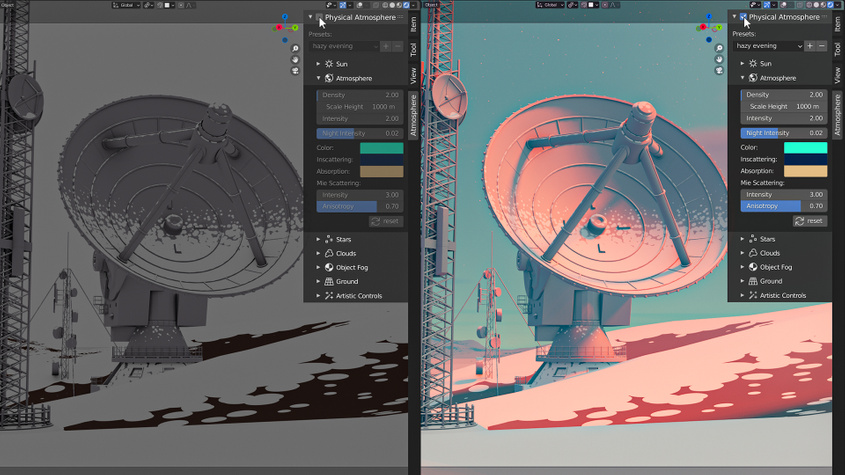Expand Stars section in right panel

[x=742, y=238]
